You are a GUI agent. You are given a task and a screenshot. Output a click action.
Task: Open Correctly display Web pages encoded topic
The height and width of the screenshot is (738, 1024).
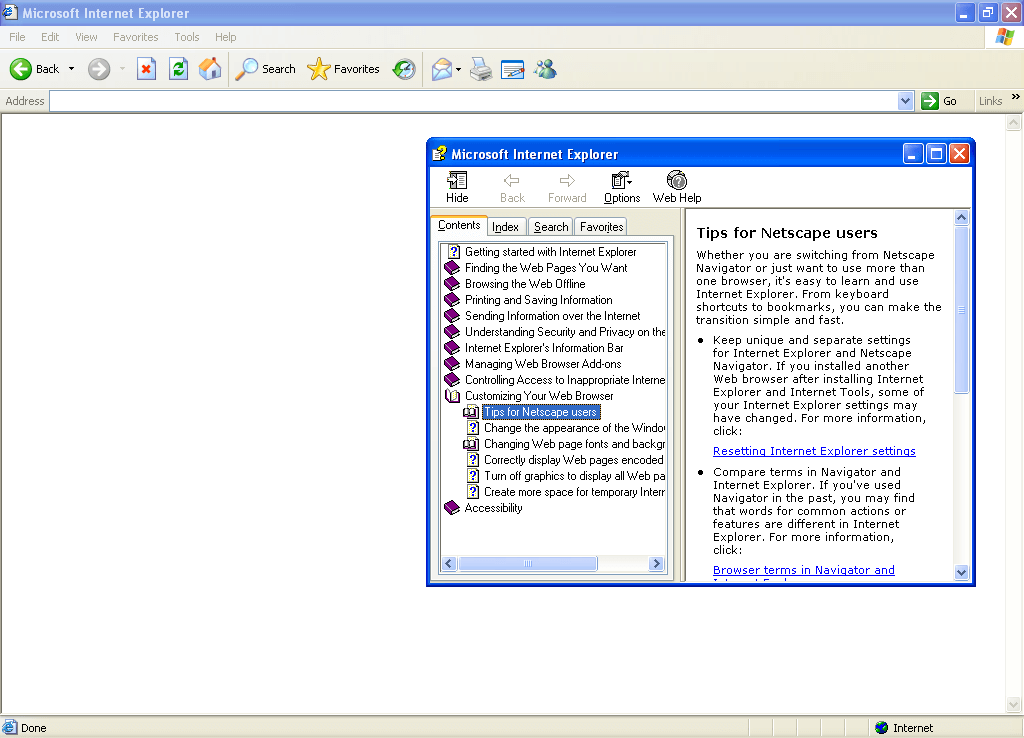pos(573,460)
